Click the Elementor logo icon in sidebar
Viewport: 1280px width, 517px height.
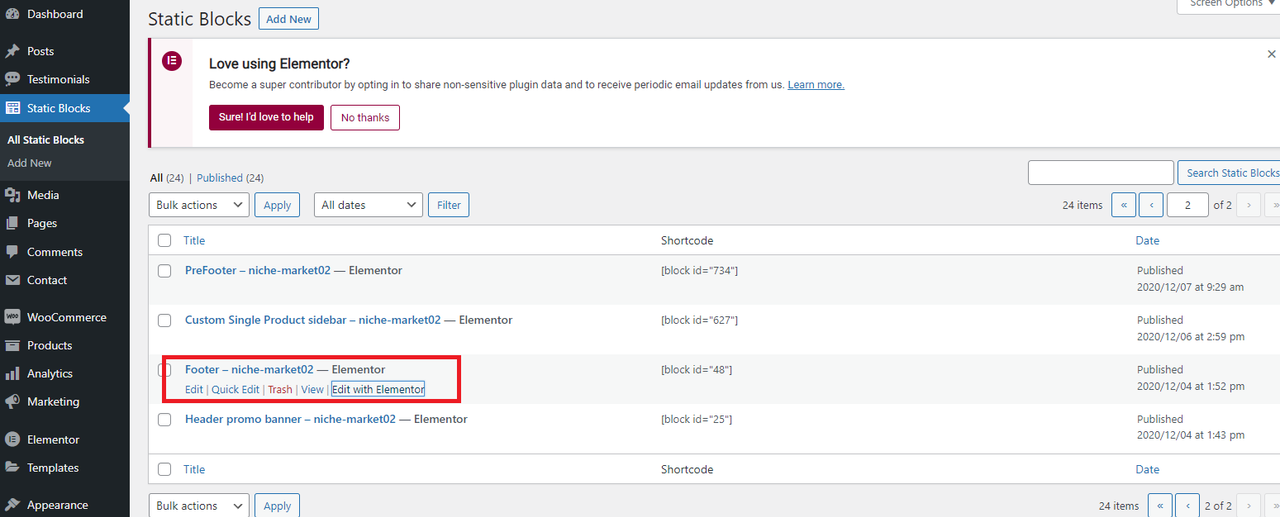12,439
